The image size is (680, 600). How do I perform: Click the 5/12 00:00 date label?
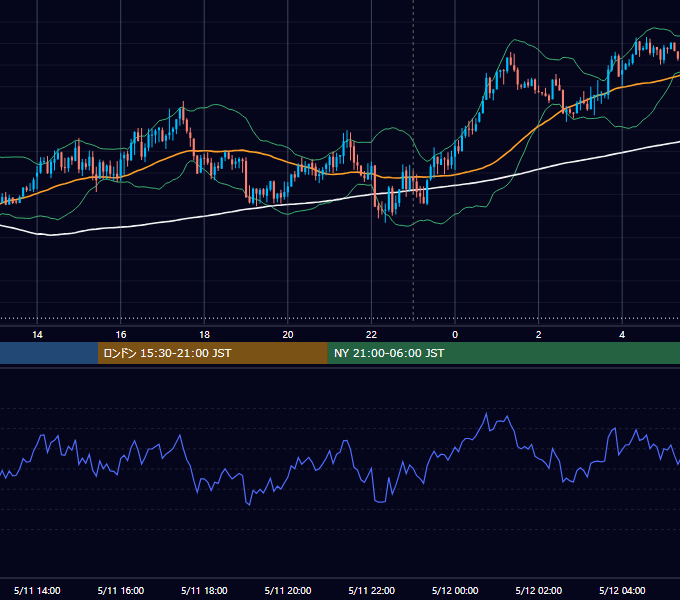pyautogui.click(x=455, y=590)
